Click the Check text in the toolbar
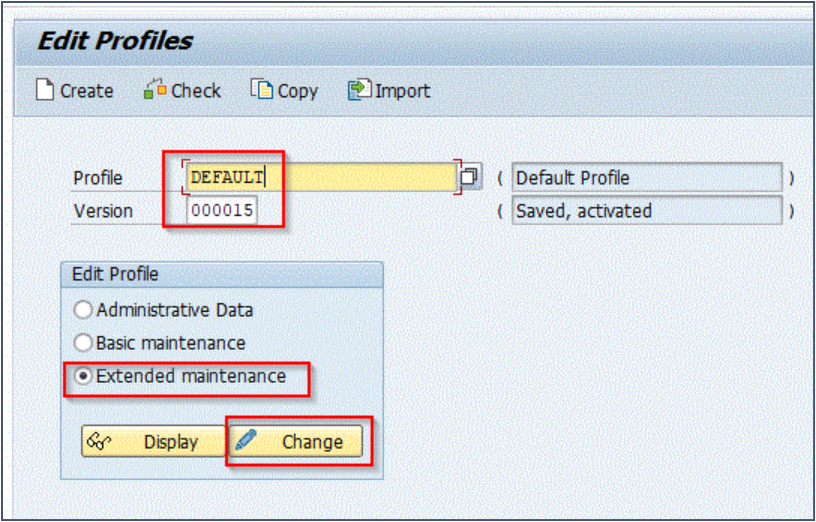The height and width of the screenshot is (522, 816). [x=196, y=91]
